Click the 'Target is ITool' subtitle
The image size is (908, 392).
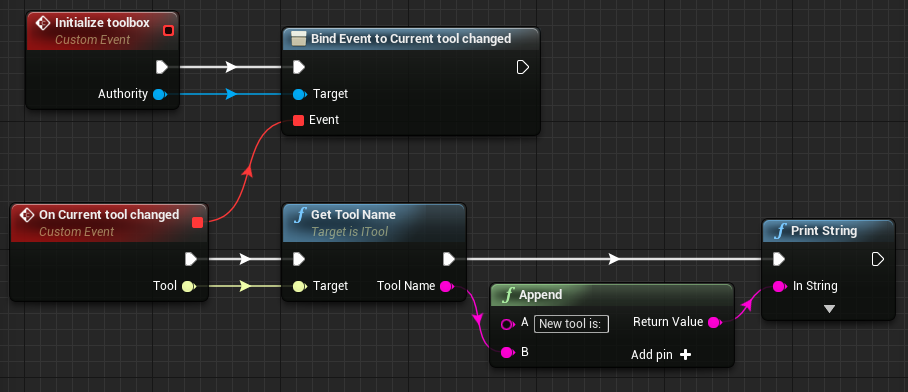tap(350, 232)
